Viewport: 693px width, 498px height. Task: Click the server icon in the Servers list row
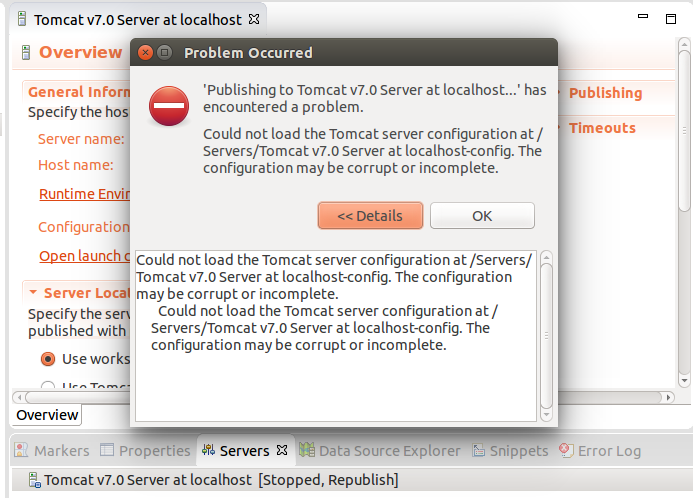tap(34, 480)
